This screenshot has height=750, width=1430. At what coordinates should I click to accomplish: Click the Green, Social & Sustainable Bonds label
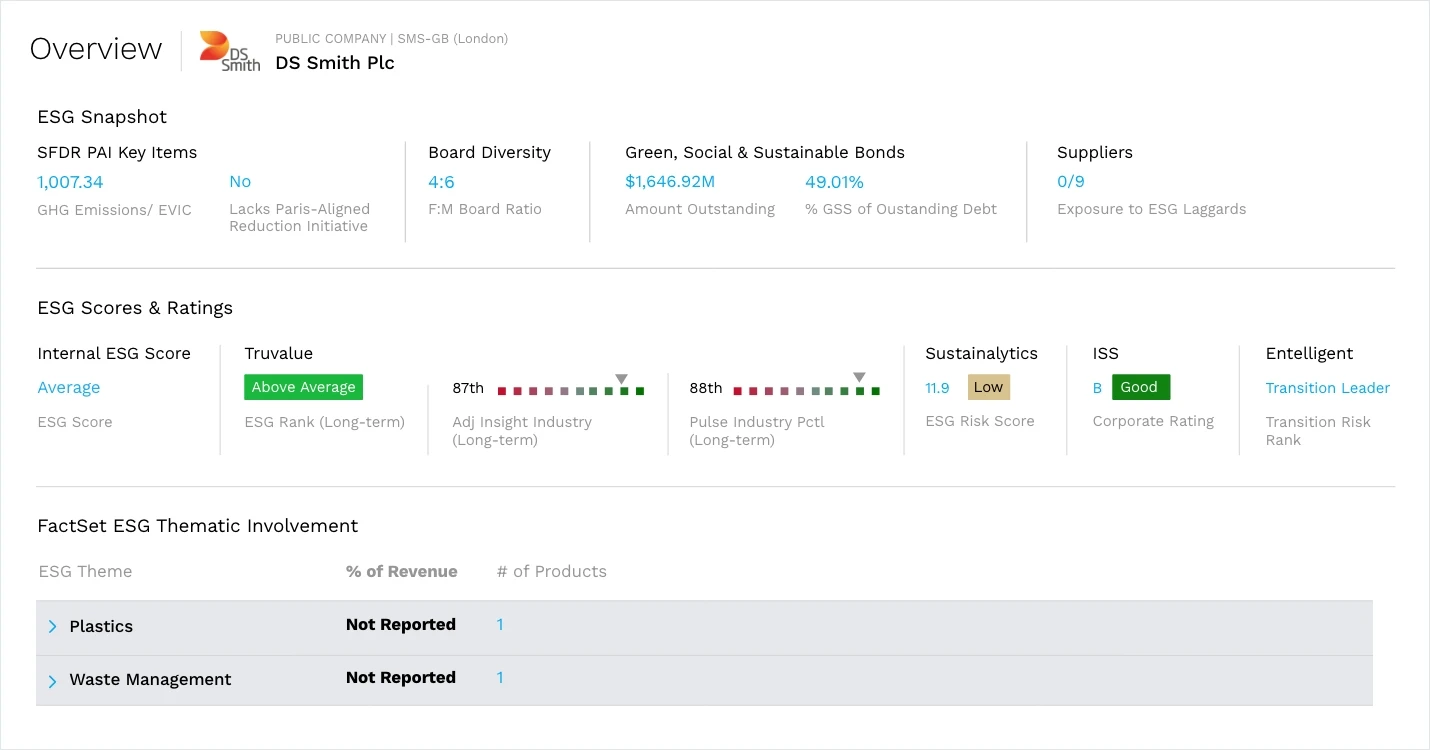[765, 153]
